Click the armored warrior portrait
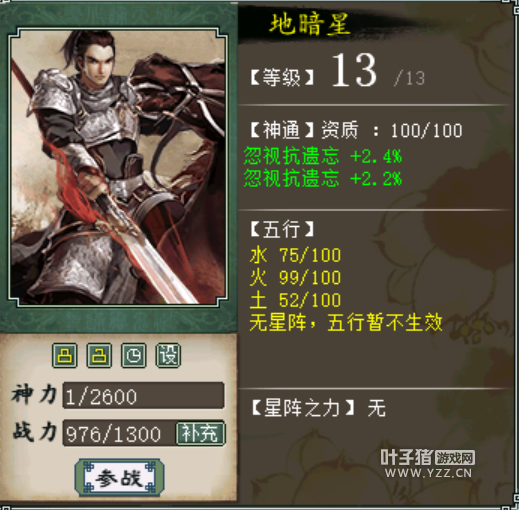 click(x=118, y=167)
